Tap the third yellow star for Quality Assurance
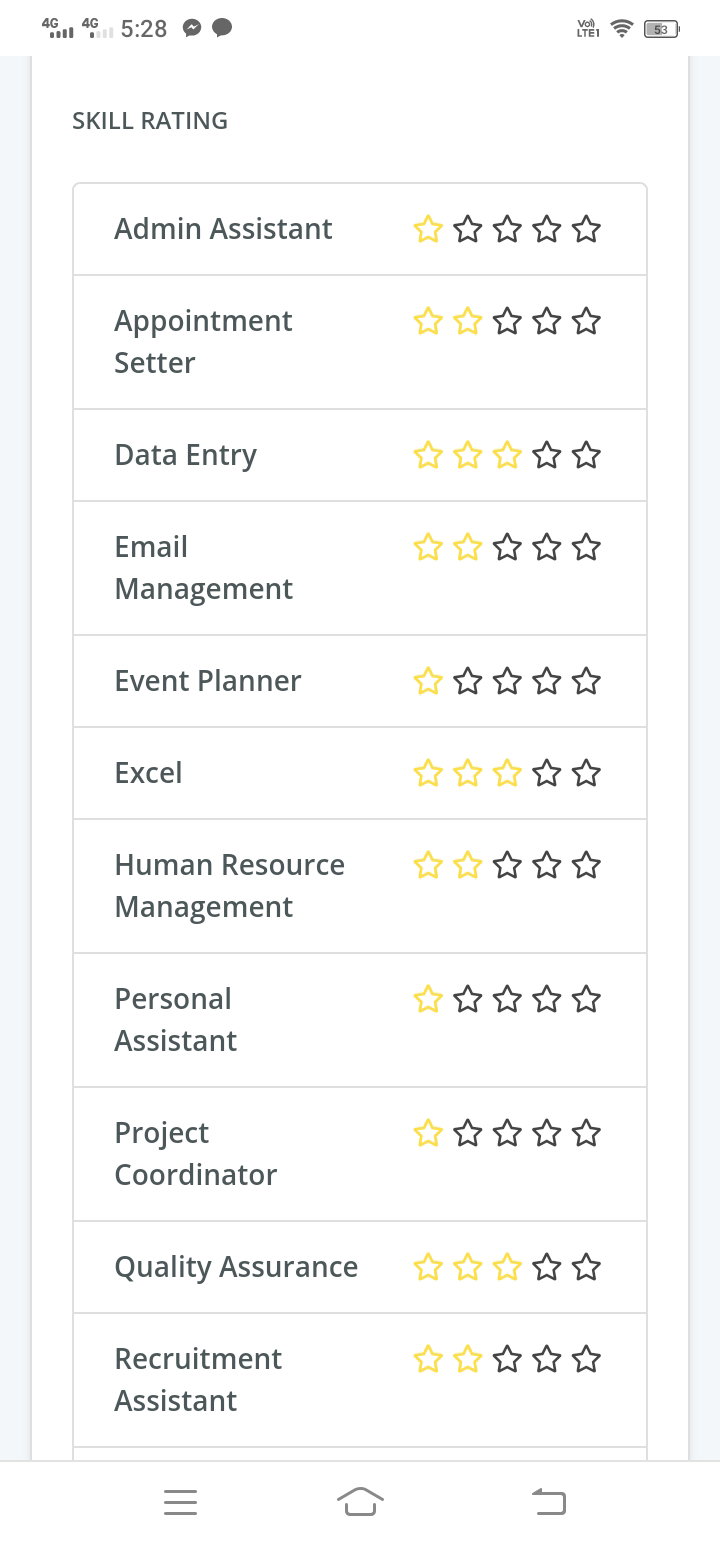Image resolution: width=720 pixels, height=1544 pixels. pyautogui.click(x=508, y=1267)
